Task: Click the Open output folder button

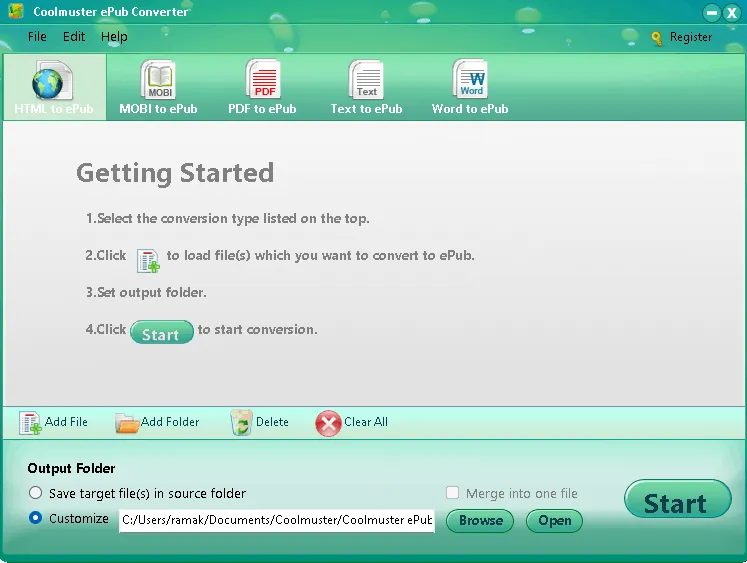Action: click(x=554, y=521)
